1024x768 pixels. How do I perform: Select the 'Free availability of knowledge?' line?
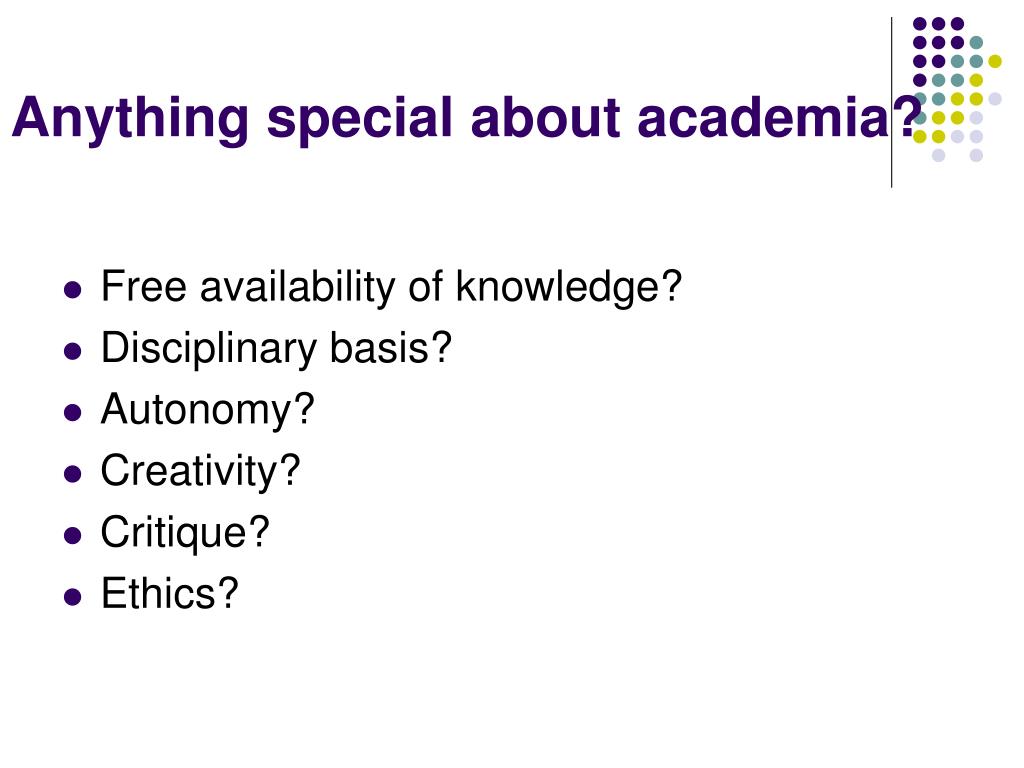coord(391,287)
